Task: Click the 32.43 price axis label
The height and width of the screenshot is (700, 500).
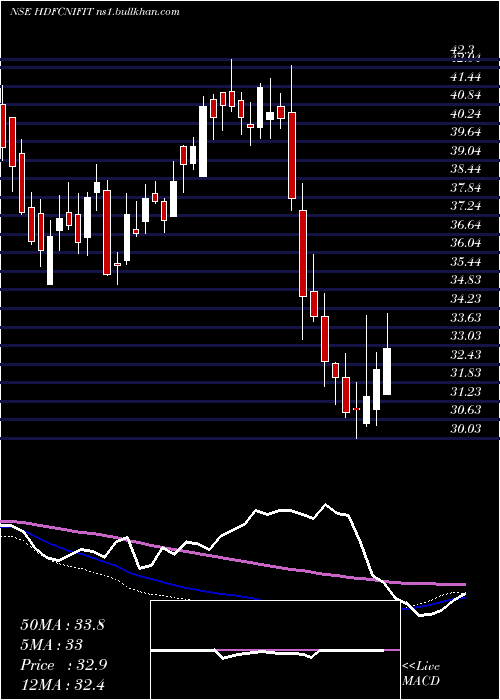Action: 466,355
